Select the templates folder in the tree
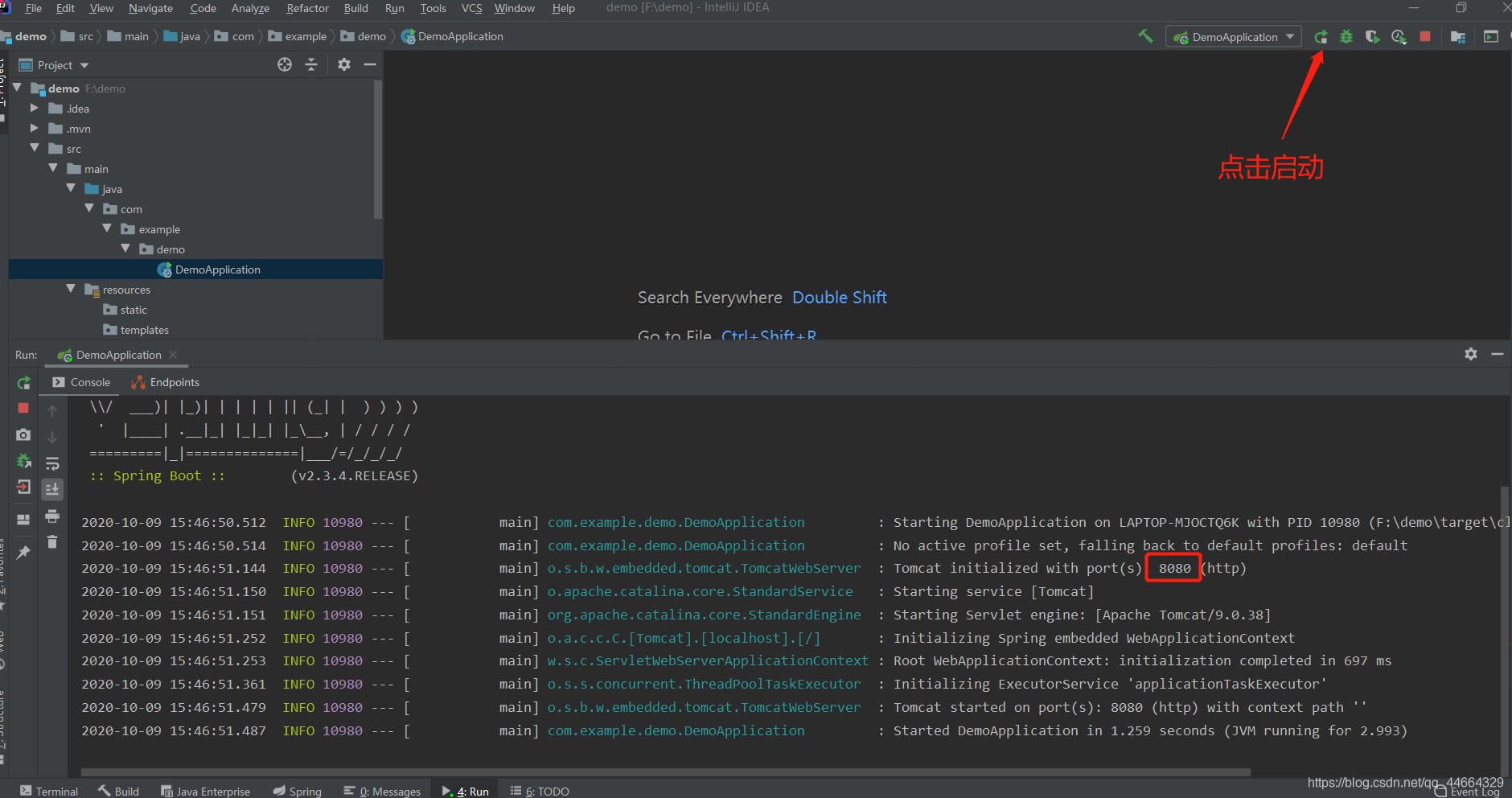This screenshot has height=798, width=1512. pyautogui.click(x=136, y=330)
